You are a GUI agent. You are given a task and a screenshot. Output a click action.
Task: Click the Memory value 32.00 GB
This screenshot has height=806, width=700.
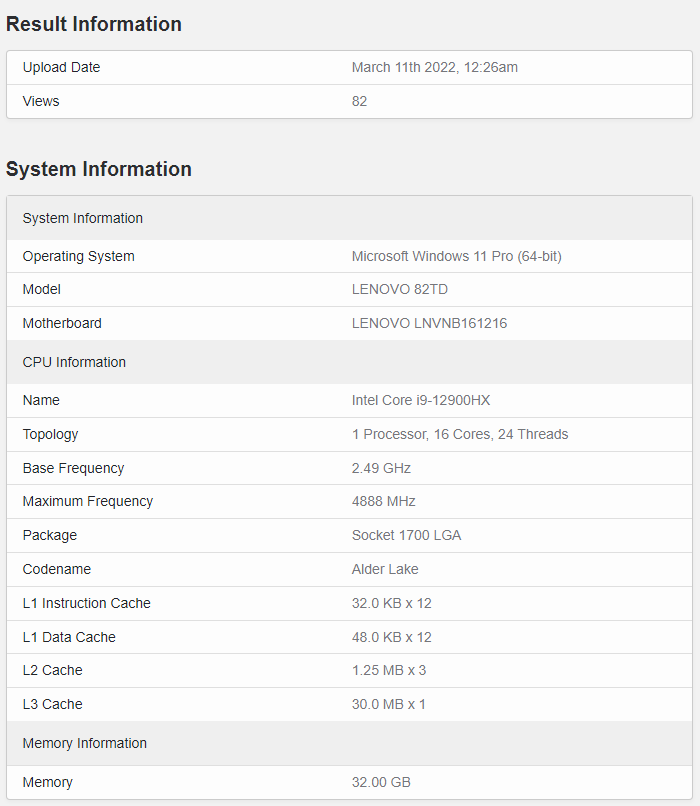(381, 782)
